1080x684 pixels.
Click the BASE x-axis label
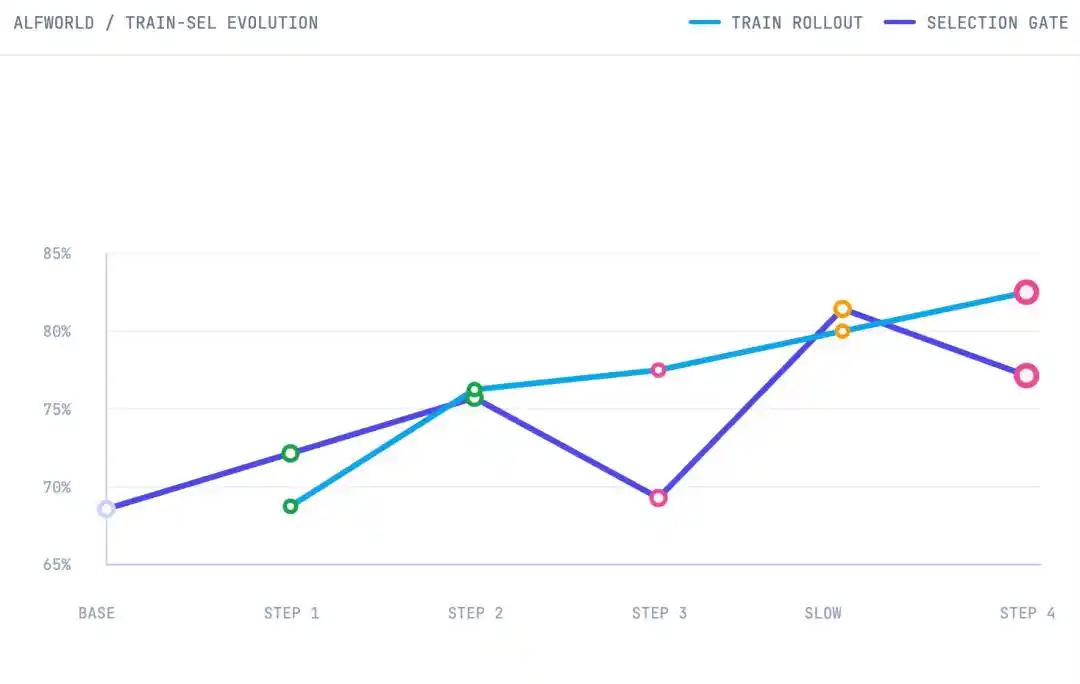(x=96, y=613)
